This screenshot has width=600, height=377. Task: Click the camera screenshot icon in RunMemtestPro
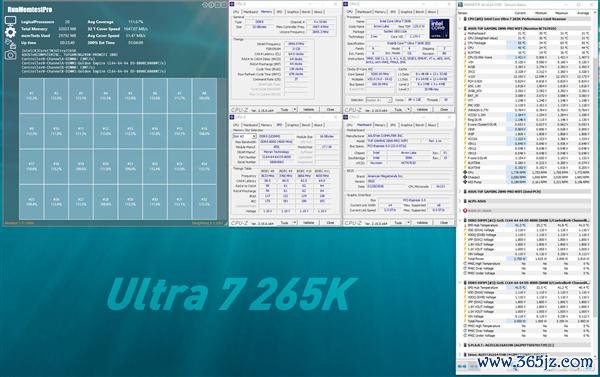(10, 55)
